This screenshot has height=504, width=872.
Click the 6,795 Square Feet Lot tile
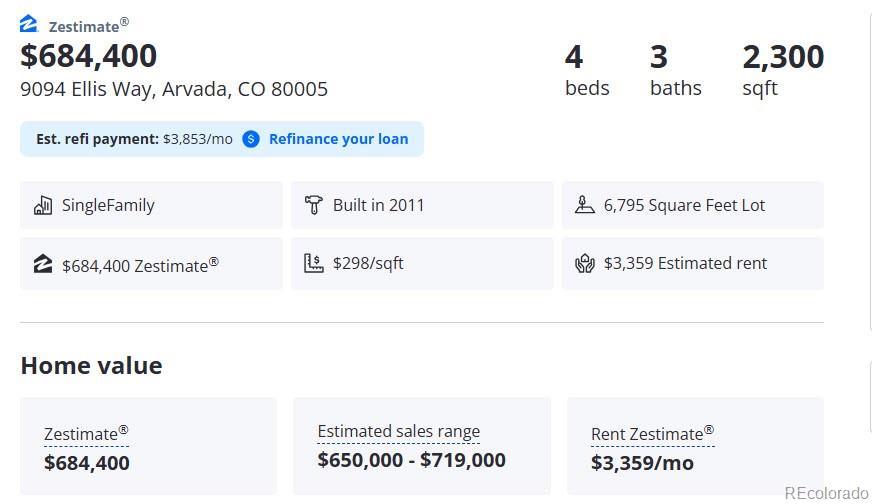pyautogui.click(x=692, y=205)
